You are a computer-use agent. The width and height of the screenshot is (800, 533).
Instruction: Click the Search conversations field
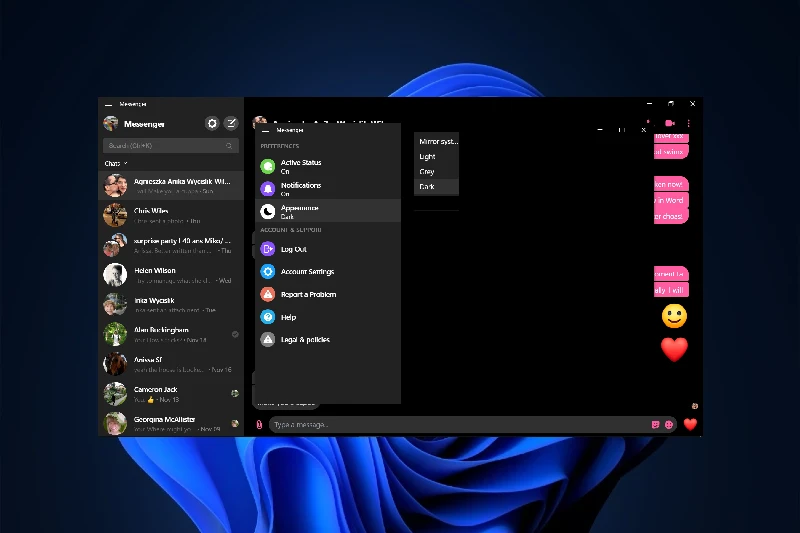click(169, 145)
